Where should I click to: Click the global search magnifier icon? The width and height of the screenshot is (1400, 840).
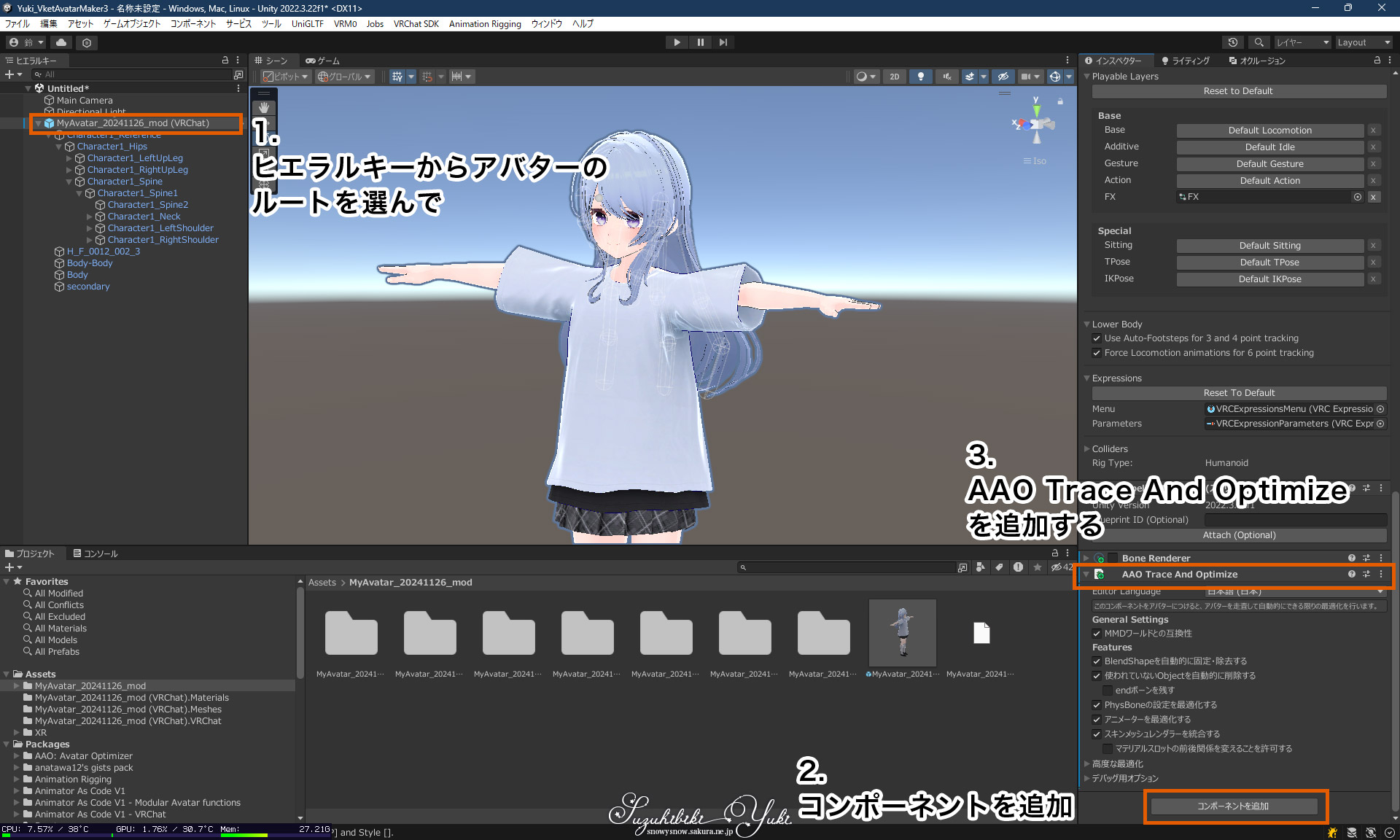(x=1259, y=42)
